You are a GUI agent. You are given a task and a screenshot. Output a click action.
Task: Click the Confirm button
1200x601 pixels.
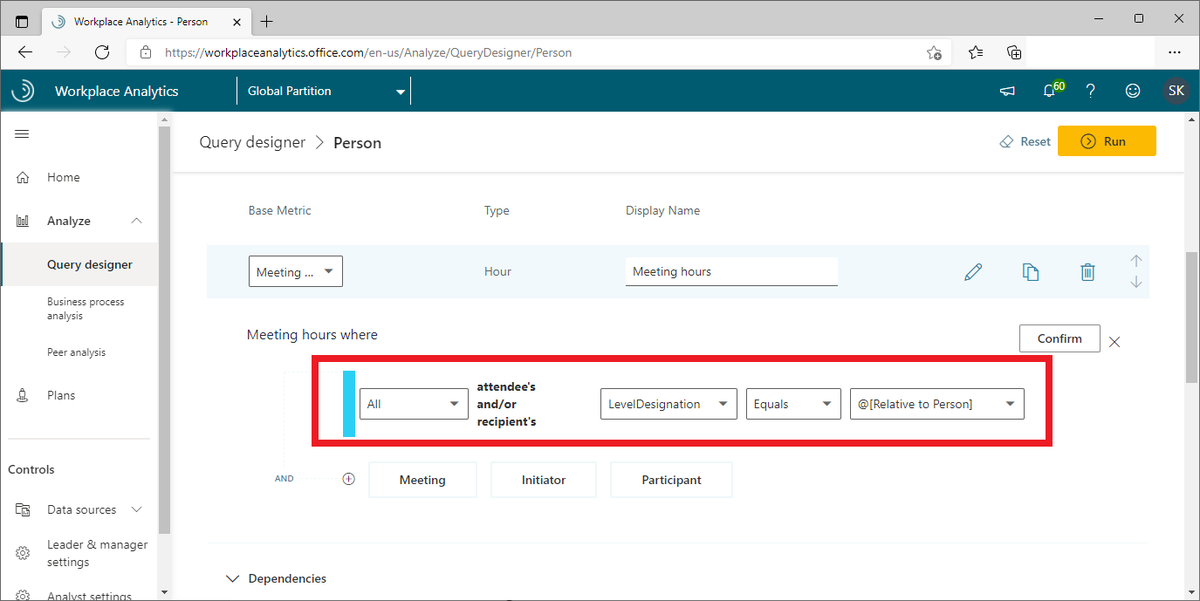(1059, 338)
